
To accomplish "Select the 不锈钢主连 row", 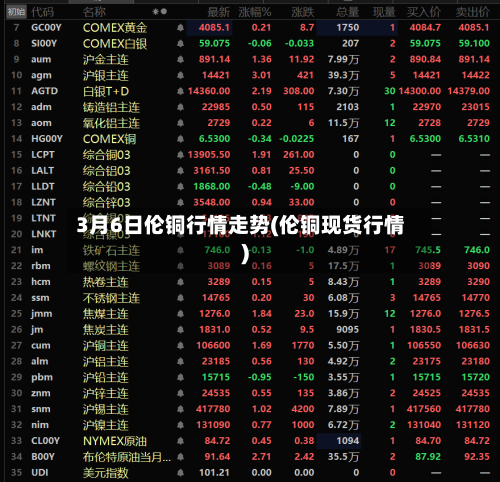I will (x=250, y=298).
